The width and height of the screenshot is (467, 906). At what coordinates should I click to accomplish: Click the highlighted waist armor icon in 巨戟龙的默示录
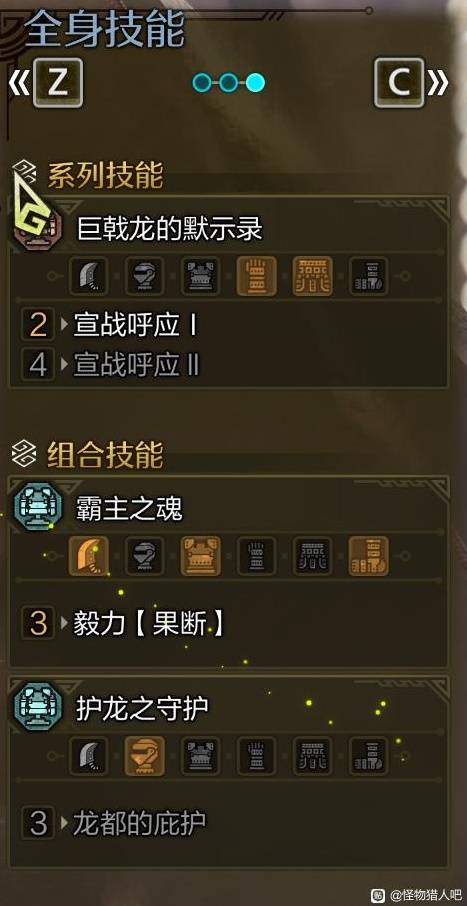[312, 276]
